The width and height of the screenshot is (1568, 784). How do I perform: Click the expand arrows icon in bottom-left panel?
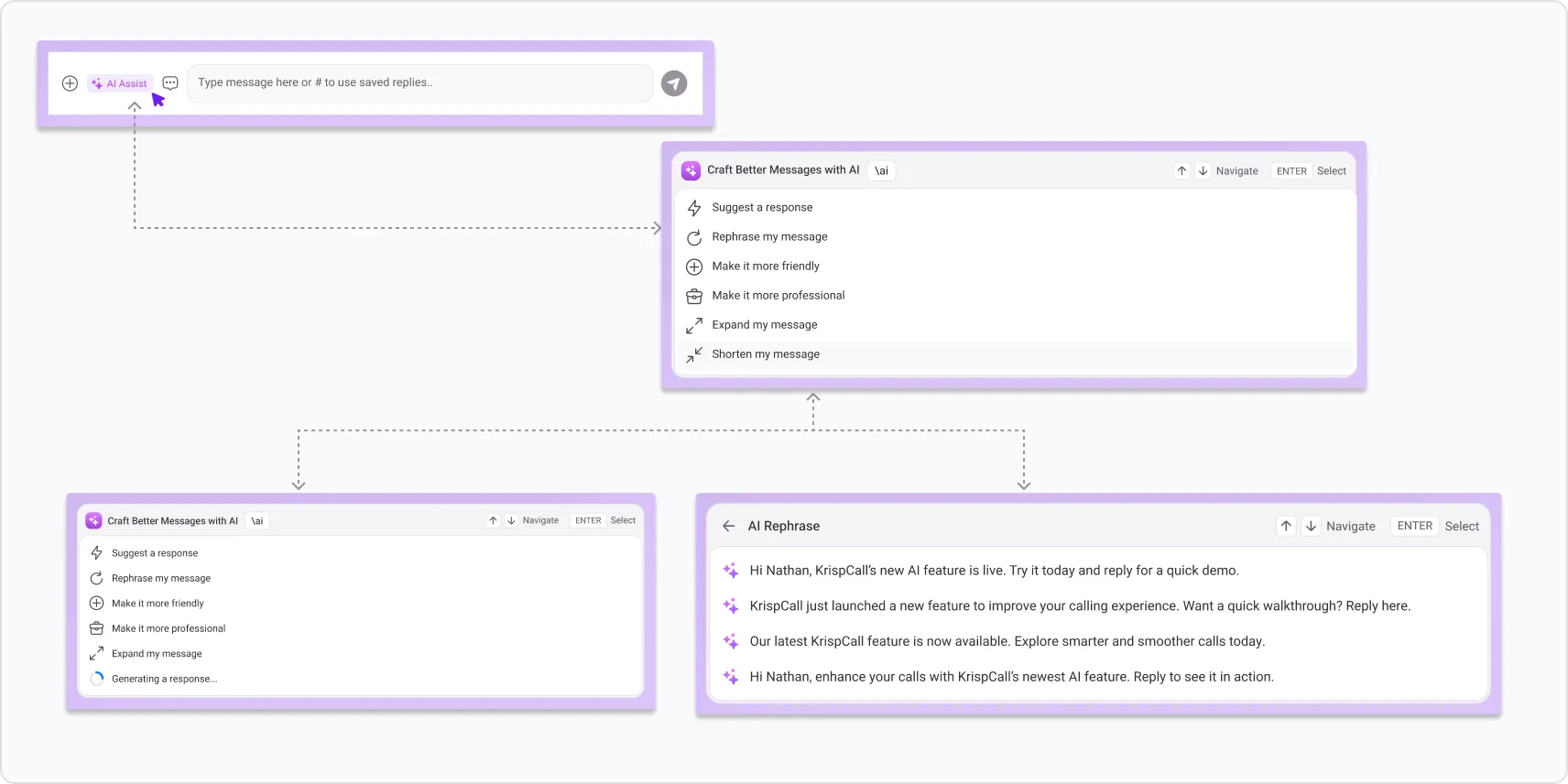click(96, 654)
